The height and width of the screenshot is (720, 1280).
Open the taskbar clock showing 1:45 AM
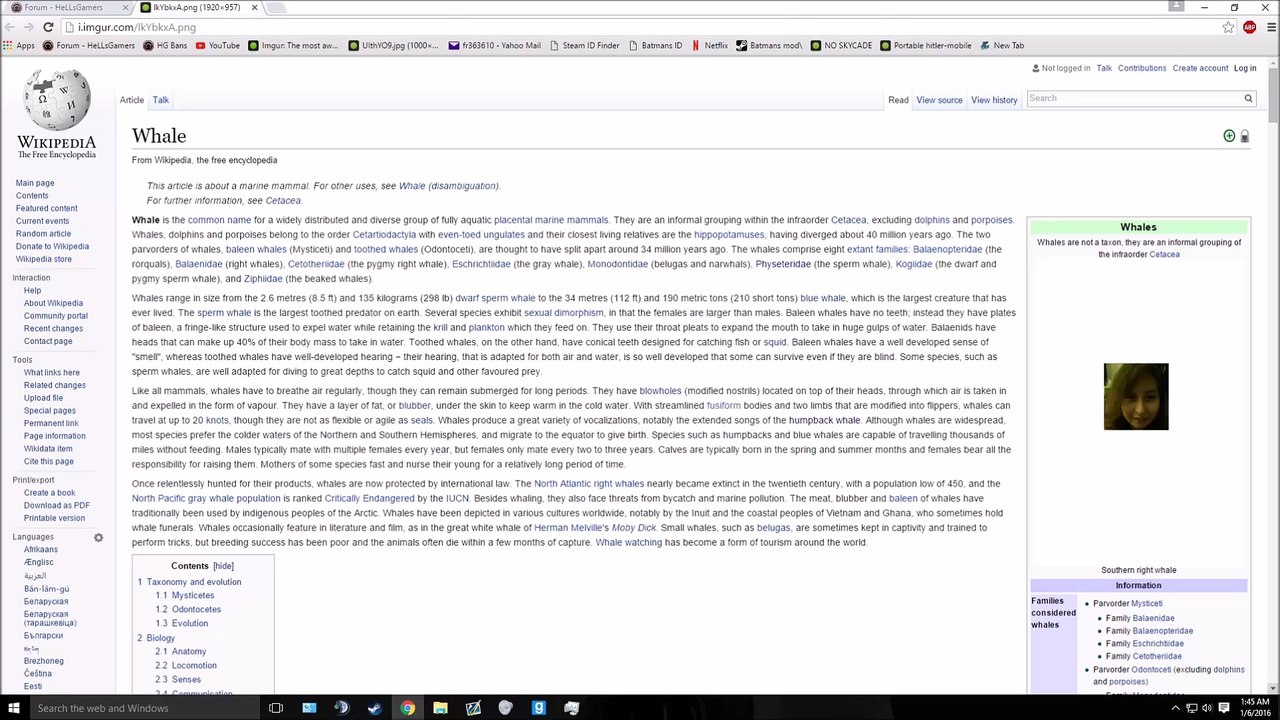pos(1256,708)
